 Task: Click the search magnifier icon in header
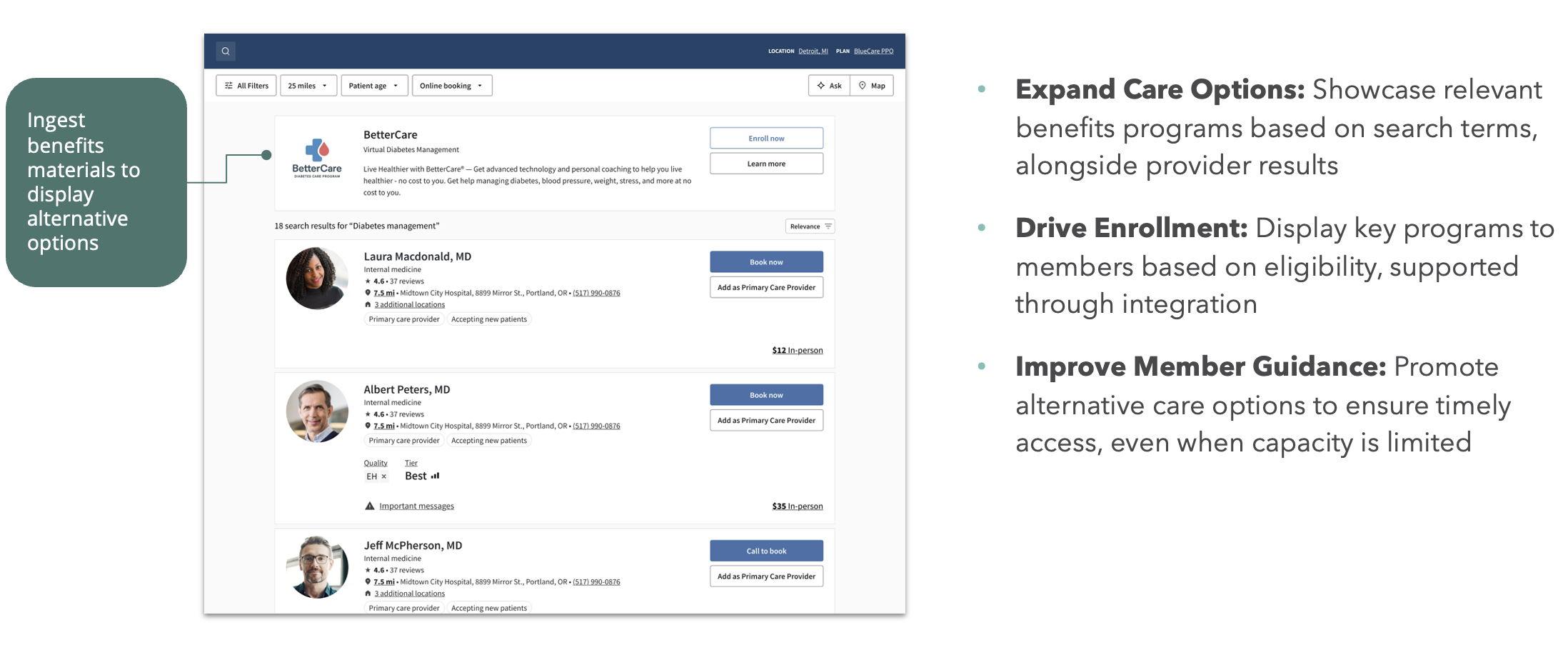pos(226,51)
